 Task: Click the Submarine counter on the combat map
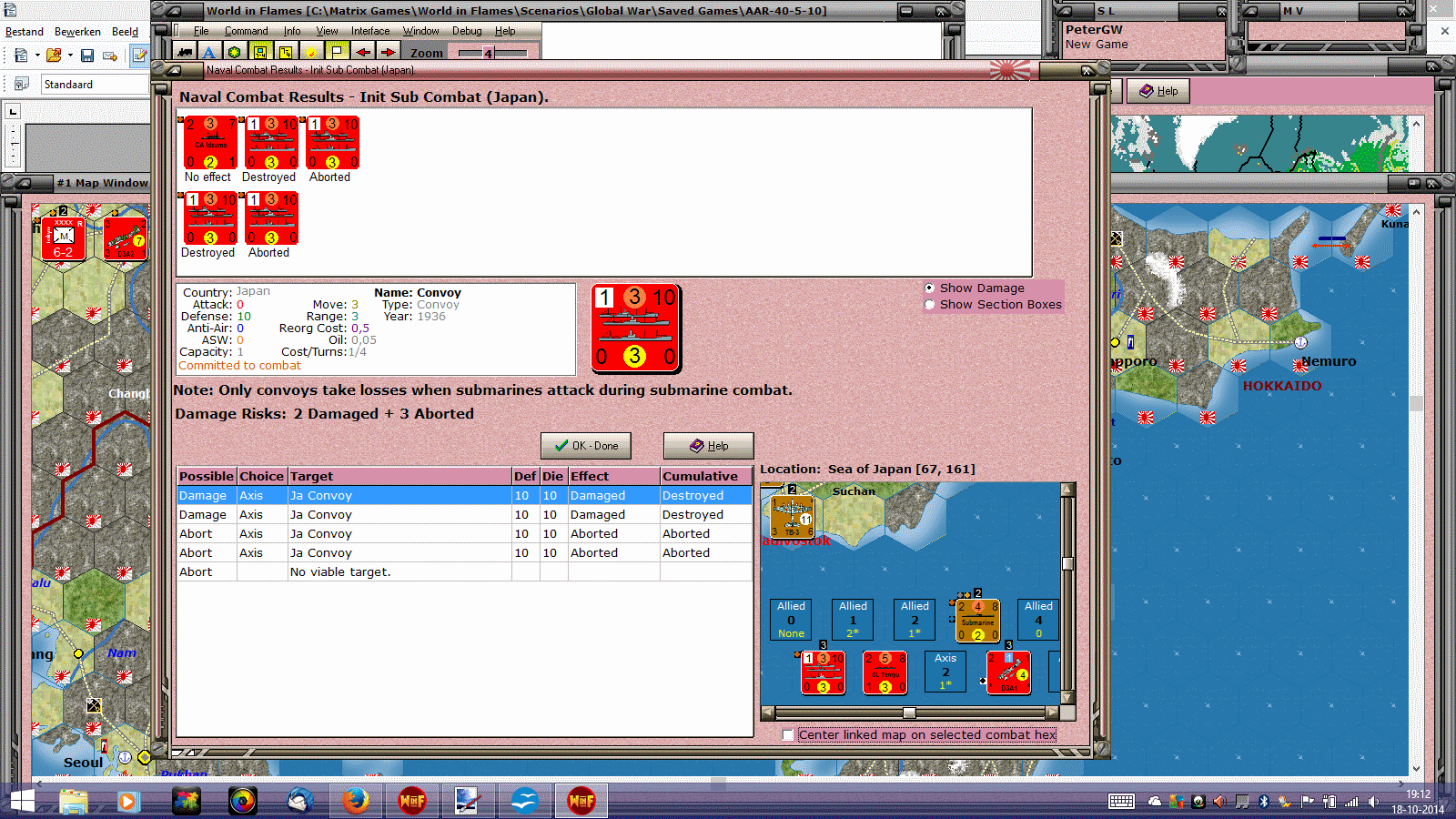977,620
